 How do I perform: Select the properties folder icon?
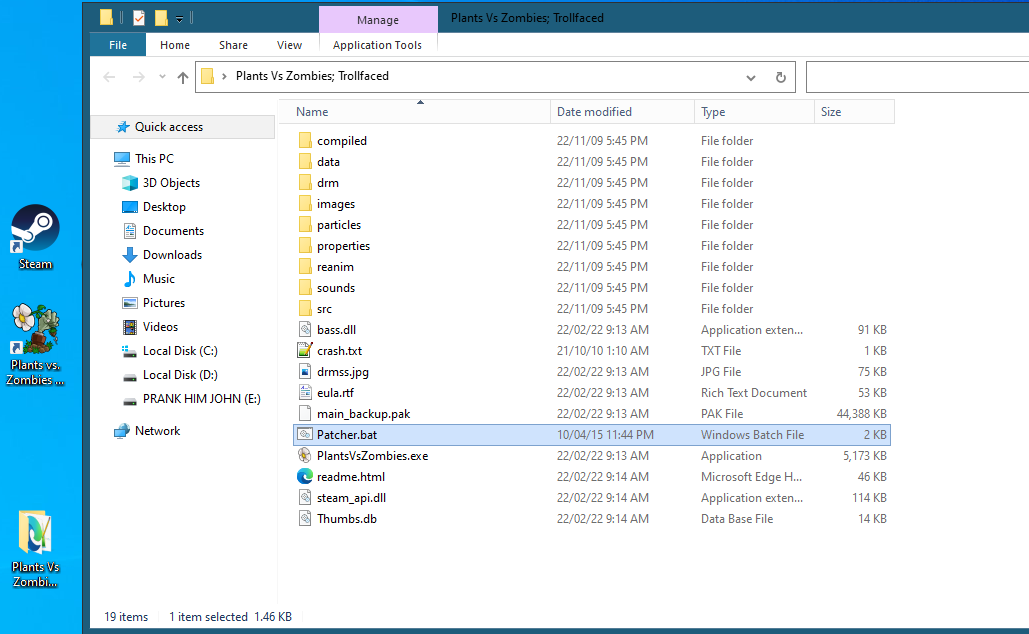(304, 245)
